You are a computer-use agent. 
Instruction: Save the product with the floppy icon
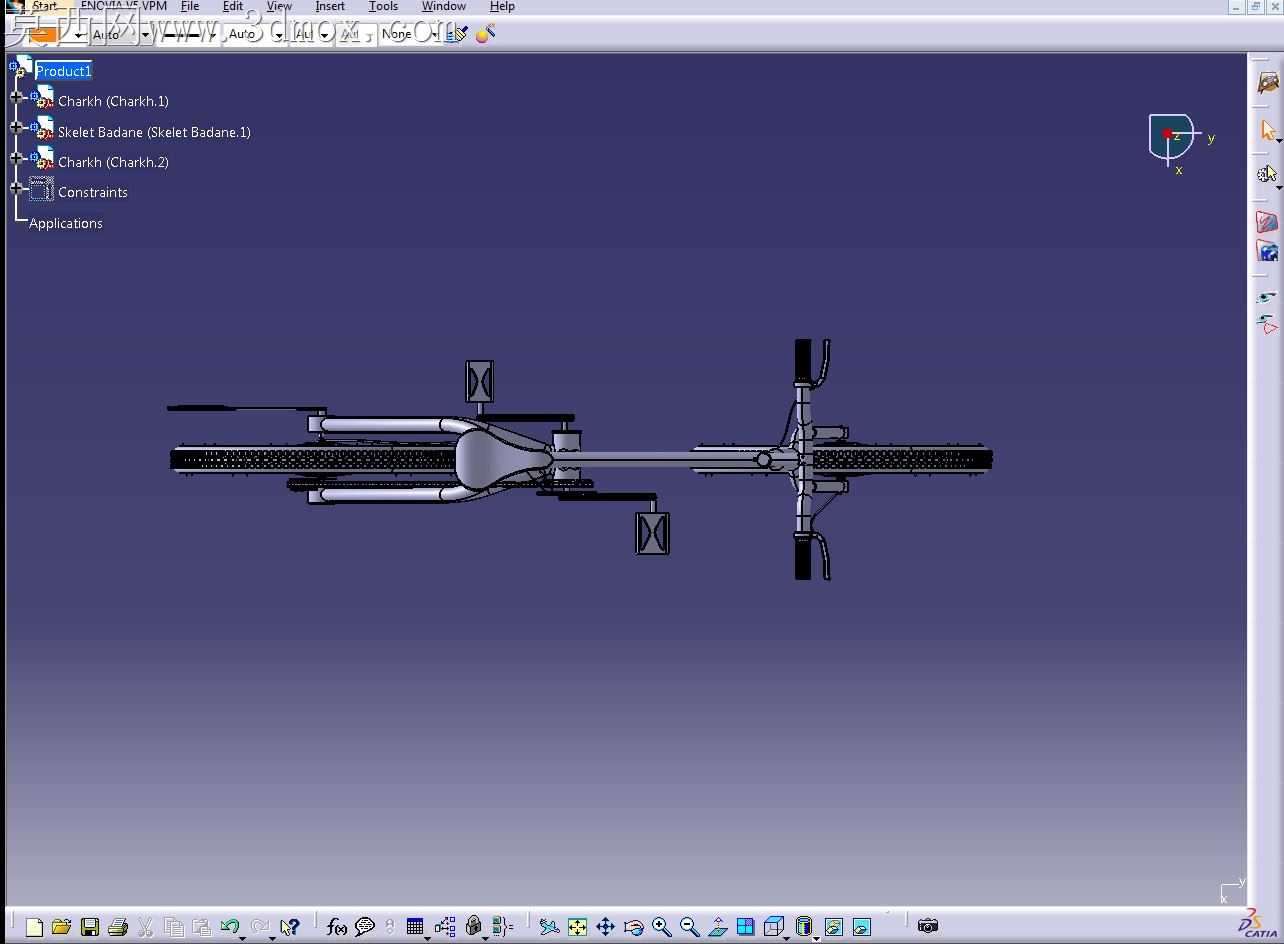[x=90, y=927]
